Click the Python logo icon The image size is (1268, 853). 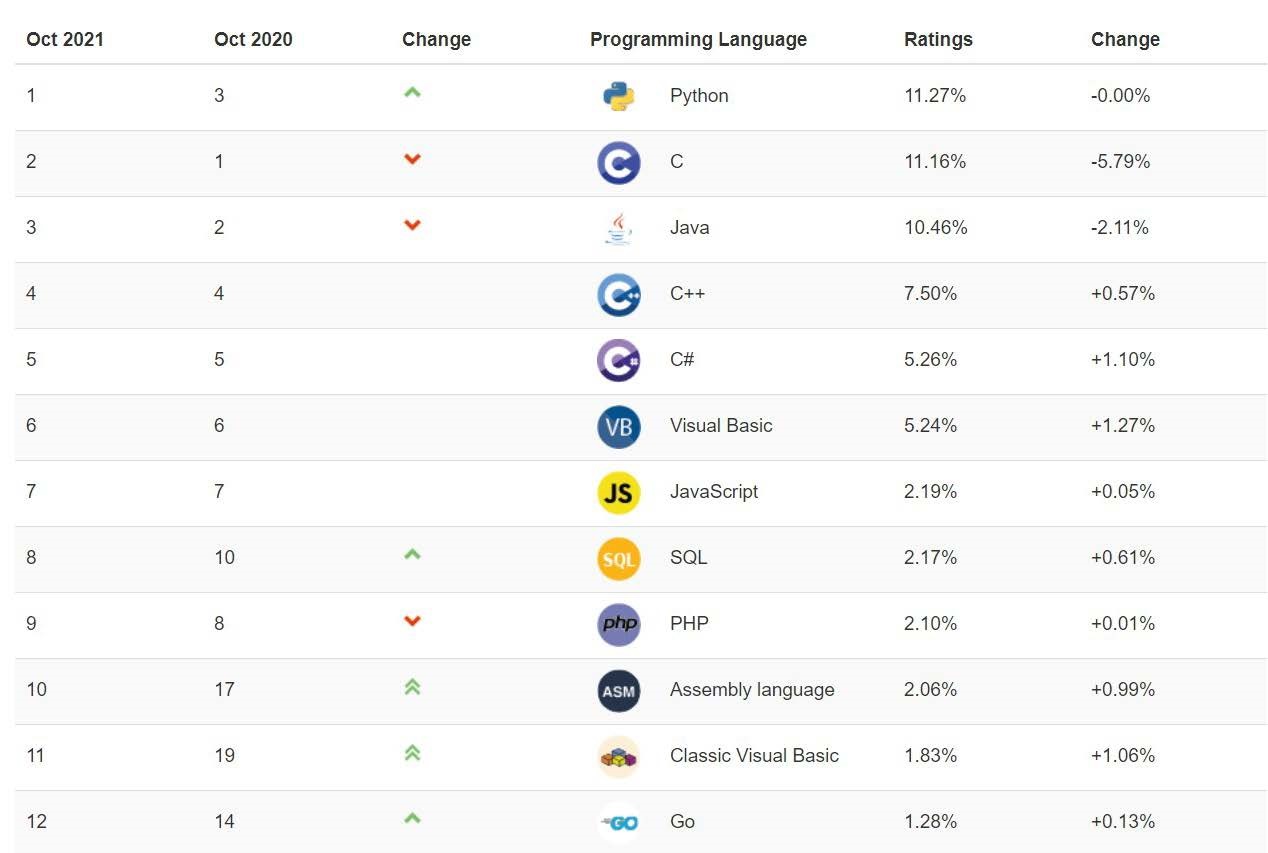click(619, 96)
